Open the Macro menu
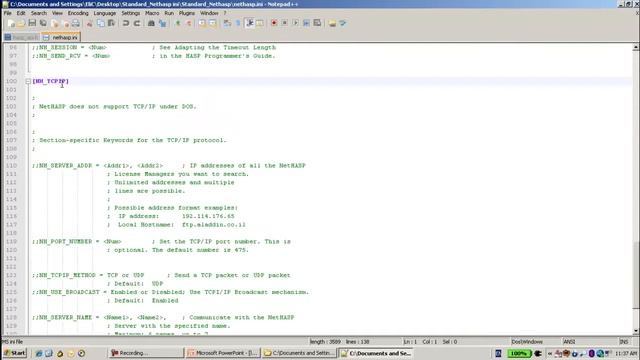640x360 pixels. point(152,13)
